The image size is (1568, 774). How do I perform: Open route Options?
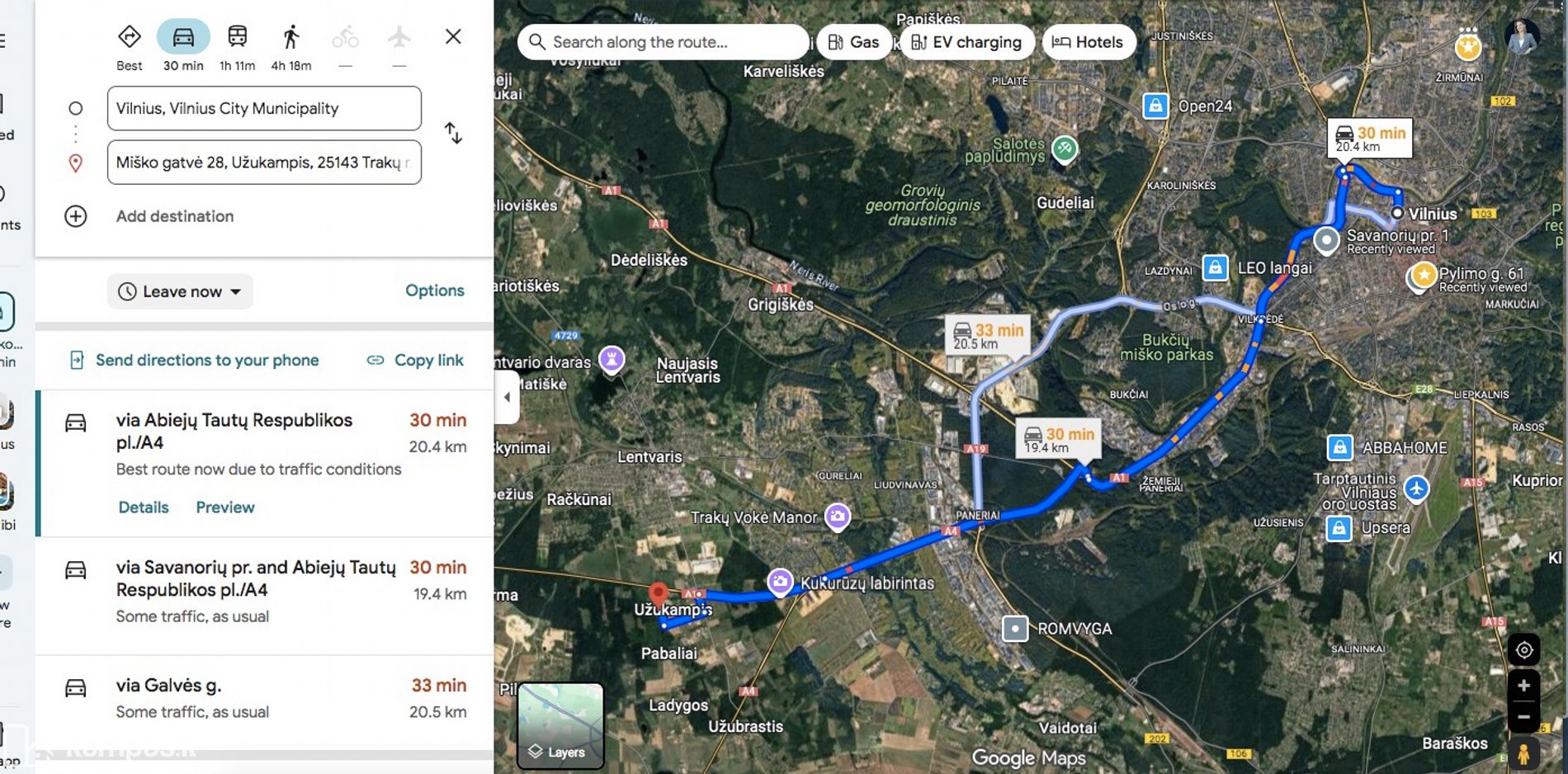point(435,290)
